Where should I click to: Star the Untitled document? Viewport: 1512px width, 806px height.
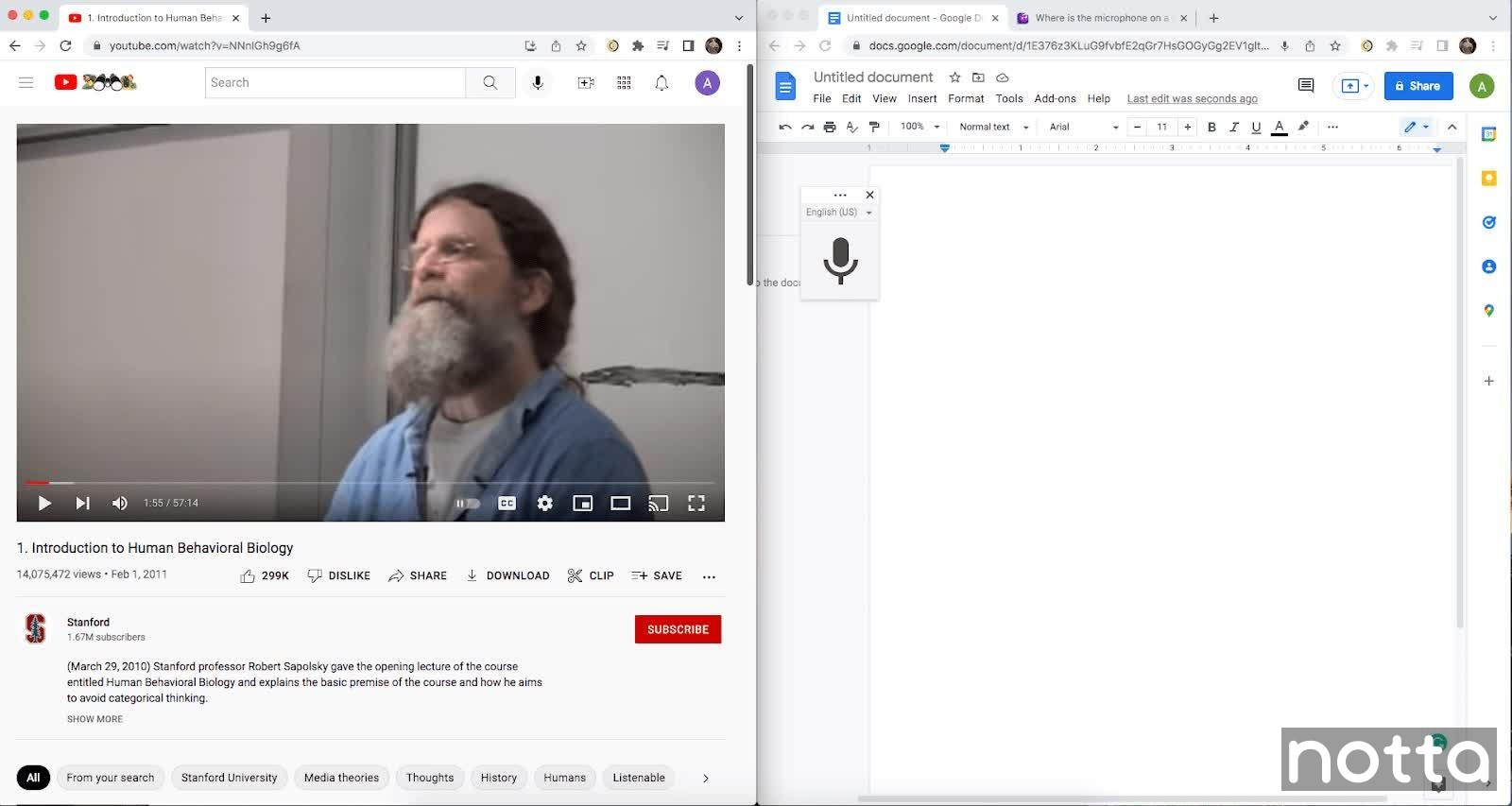954,77
